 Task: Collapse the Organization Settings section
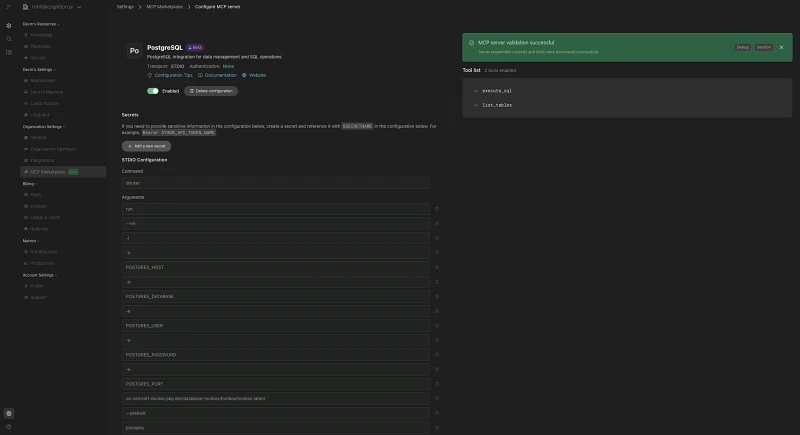[44, 126]
